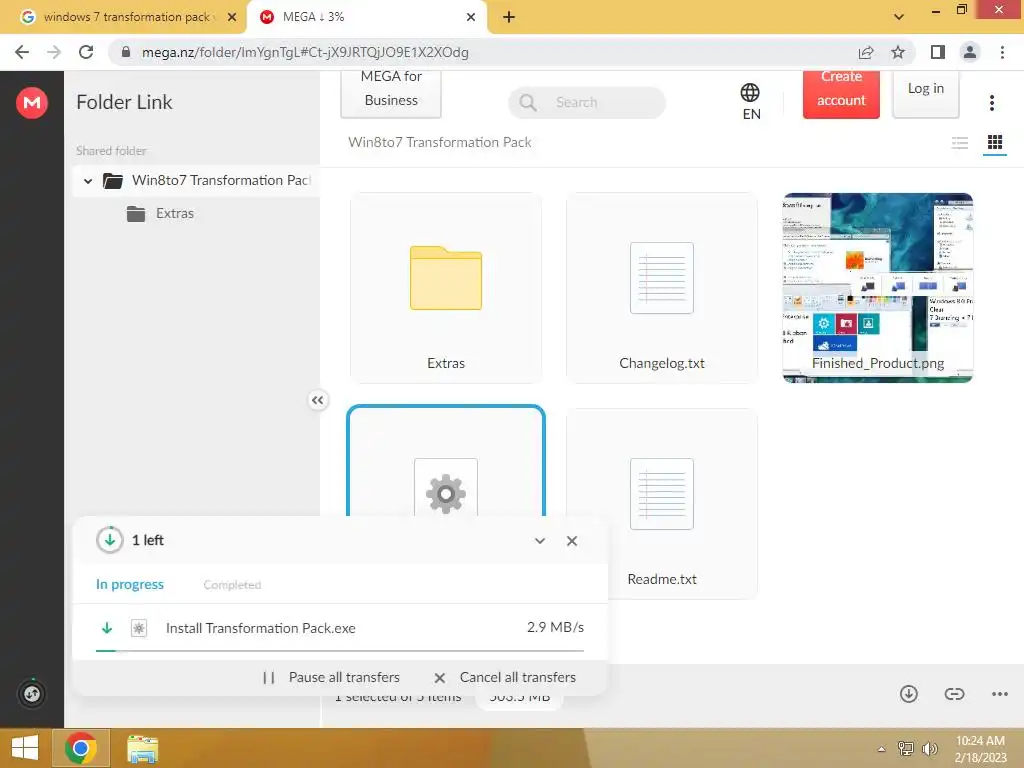Click the address bar URL
Image resolution: width=1024 pixels, height=768 pixels.
point(305,52)
